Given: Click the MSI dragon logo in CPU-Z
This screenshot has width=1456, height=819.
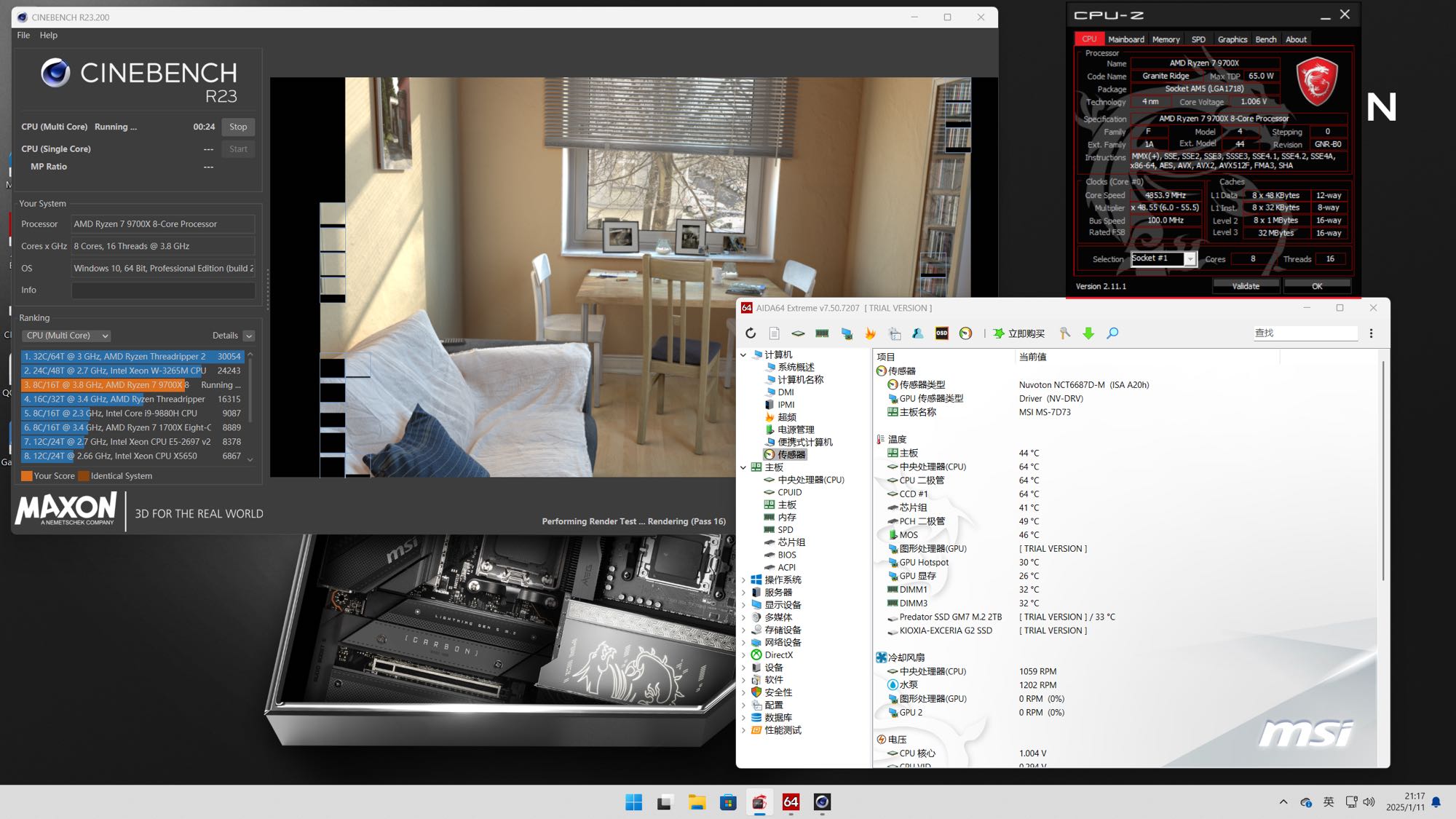Looking at the screenshot, I should point(1317,82).
